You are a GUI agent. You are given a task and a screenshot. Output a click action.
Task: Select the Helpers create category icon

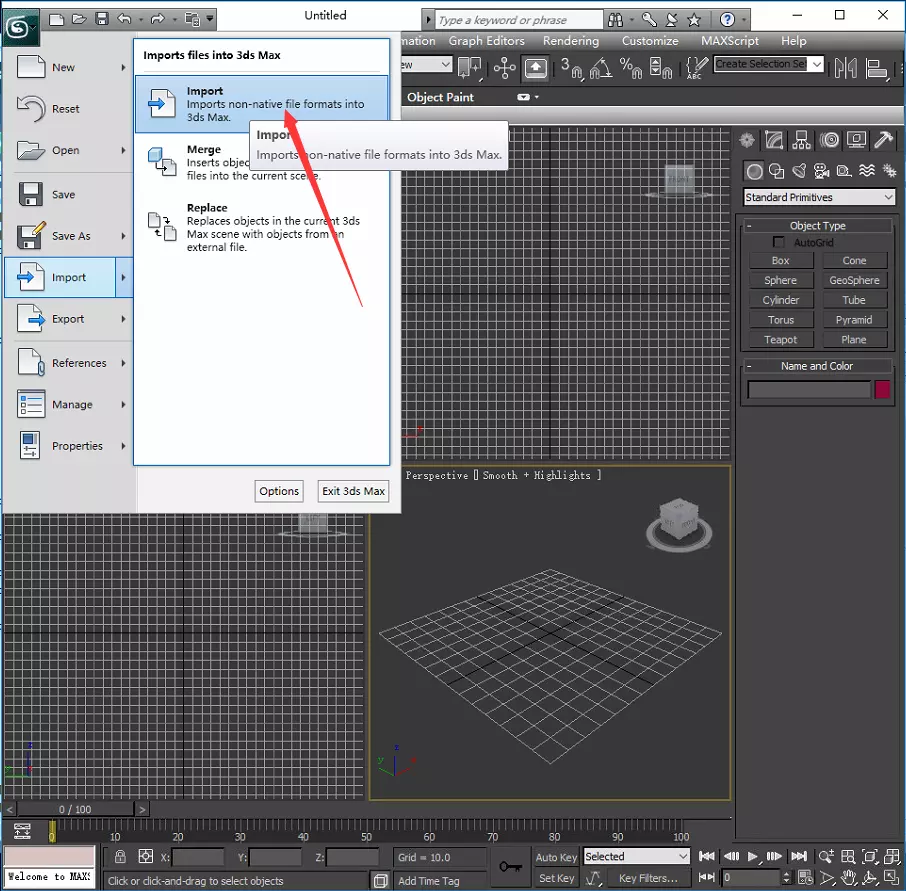[x=844, y=171]
